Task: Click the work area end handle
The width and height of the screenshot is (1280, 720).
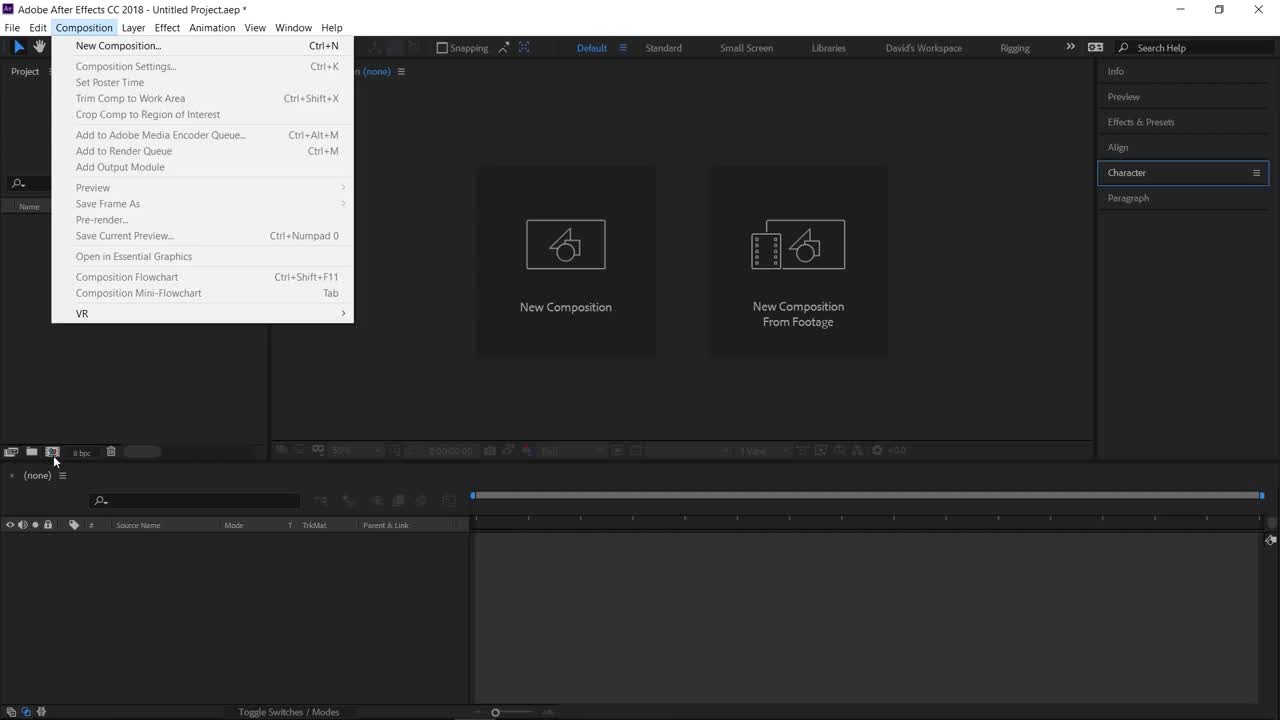Action: tap(1261, 495)
